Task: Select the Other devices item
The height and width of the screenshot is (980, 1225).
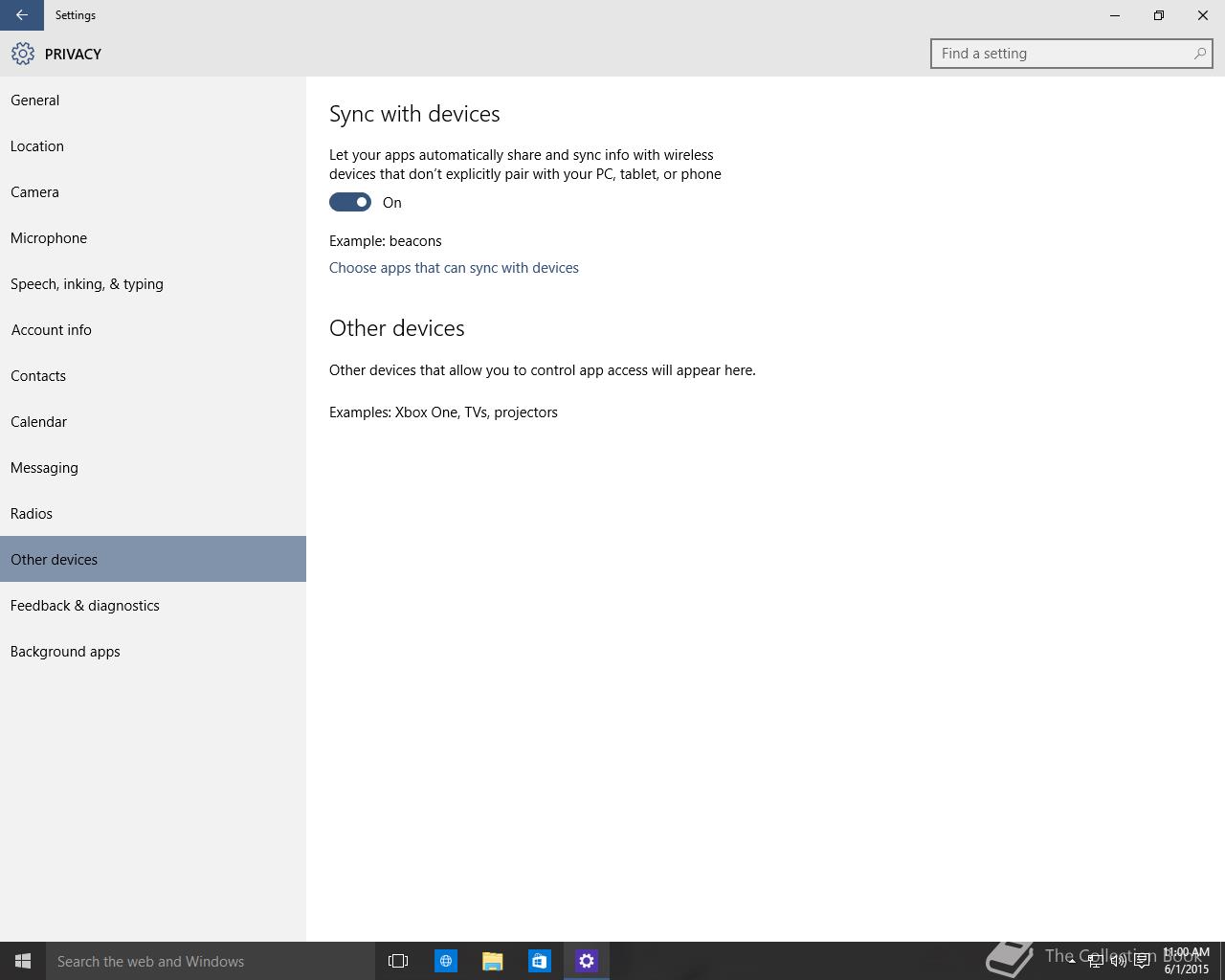Action: [x=153, y=559]
